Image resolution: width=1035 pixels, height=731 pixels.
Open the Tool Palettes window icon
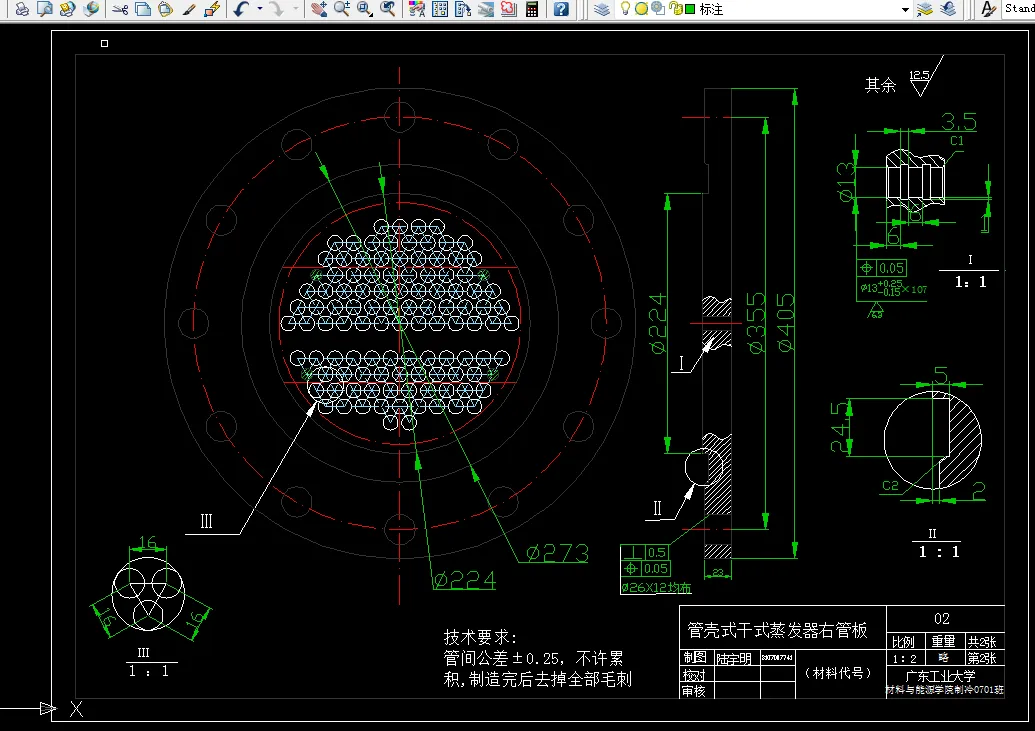pos(463,9)
